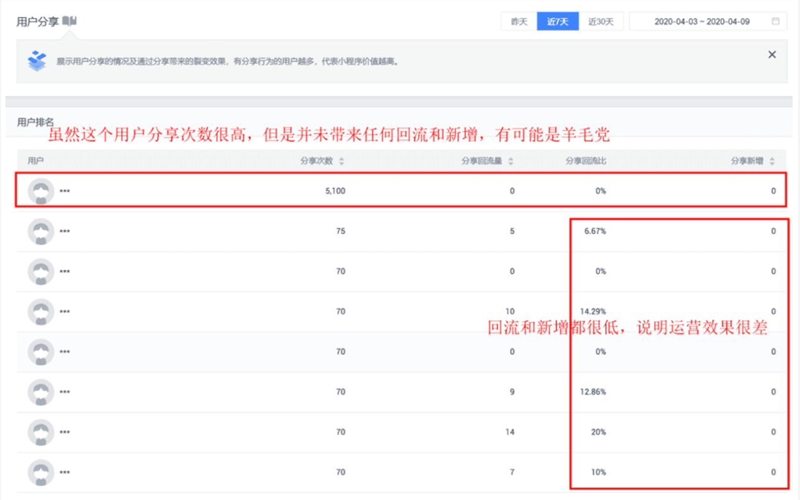Click the 分享回流比 column header

(586, 161)
